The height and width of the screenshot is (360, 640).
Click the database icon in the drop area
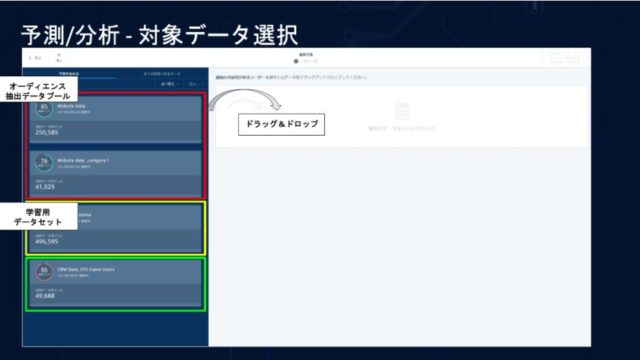402,111
